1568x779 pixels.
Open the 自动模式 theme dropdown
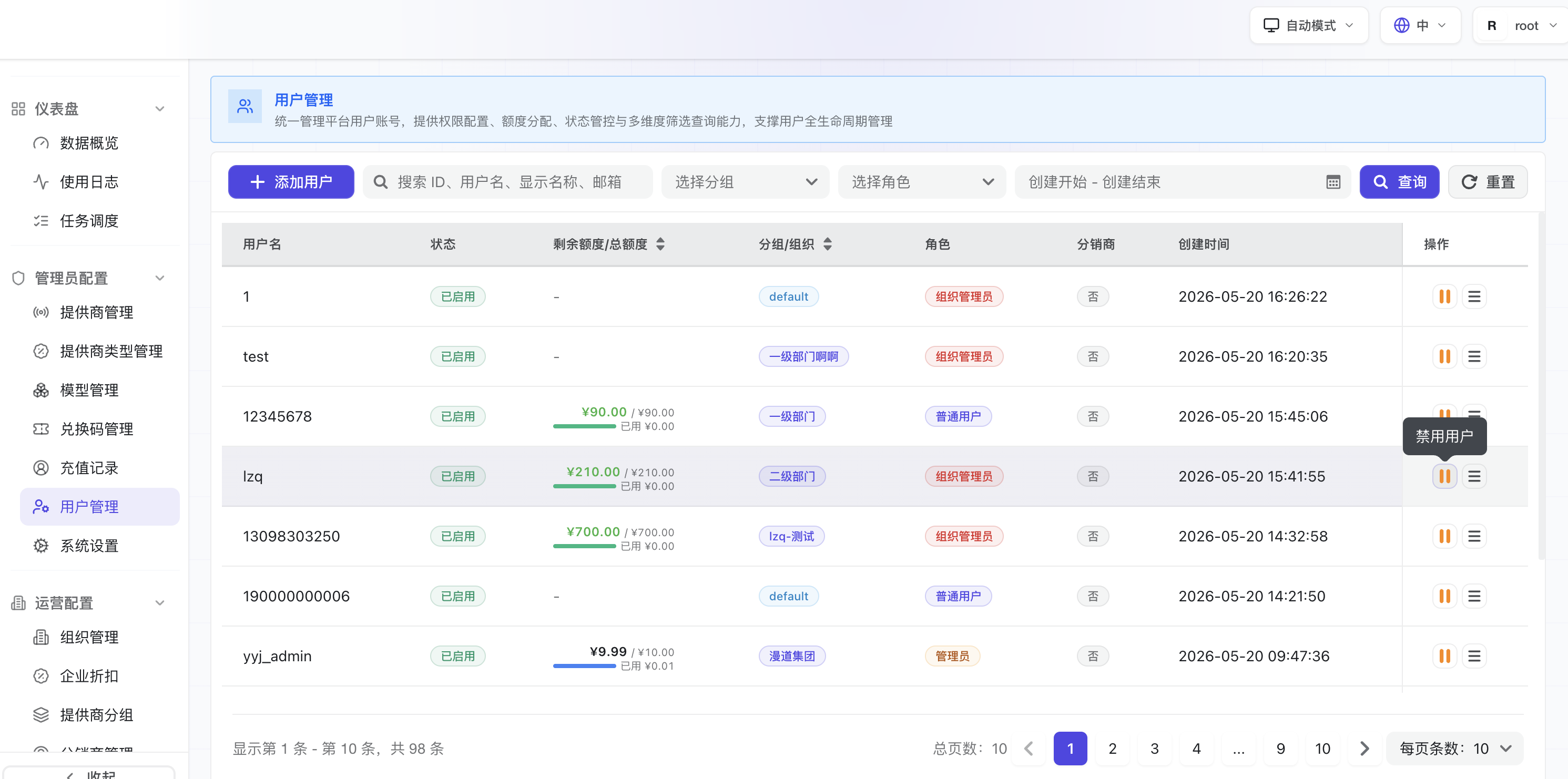pyautogui.click(x=1309, y=26)
